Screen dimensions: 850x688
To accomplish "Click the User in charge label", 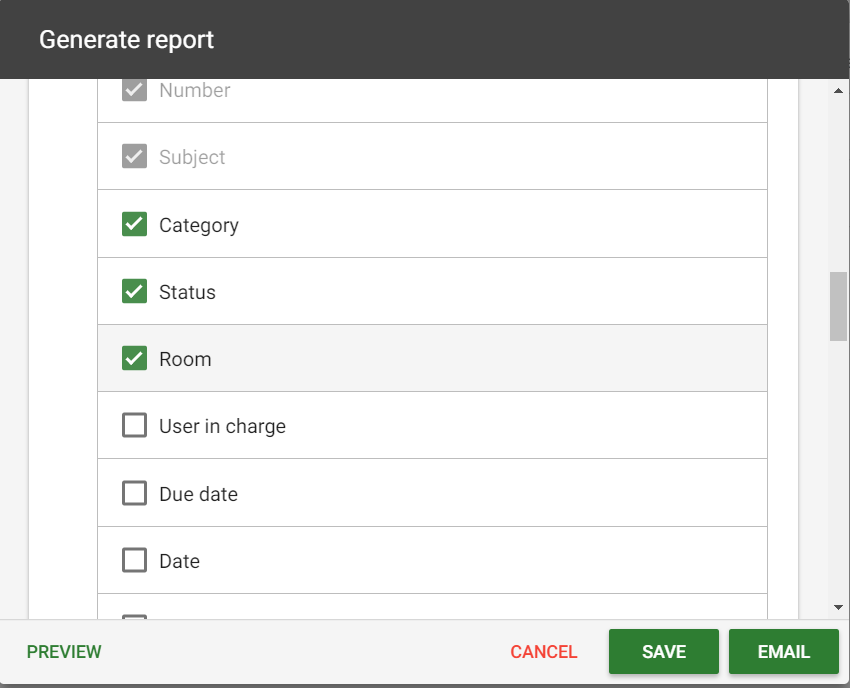I will pyautogui.click(x=222, y=427).
